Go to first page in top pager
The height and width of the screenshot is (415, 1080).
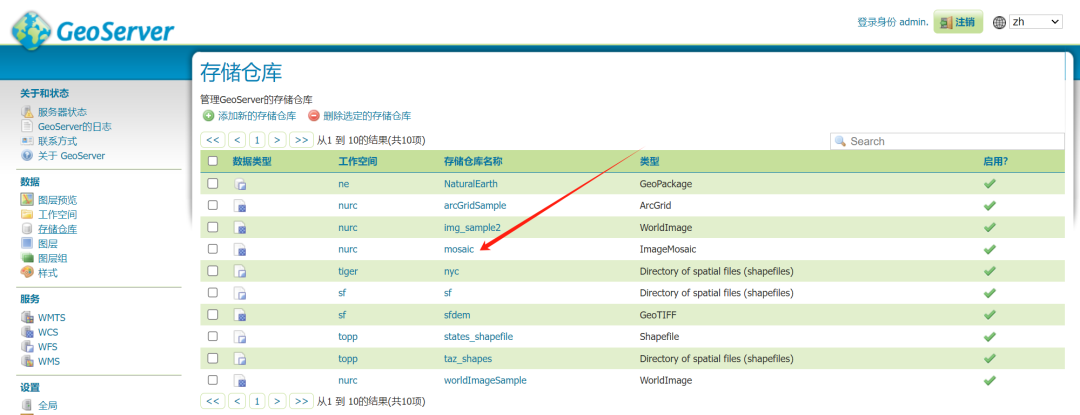click(x=212, y=140)
